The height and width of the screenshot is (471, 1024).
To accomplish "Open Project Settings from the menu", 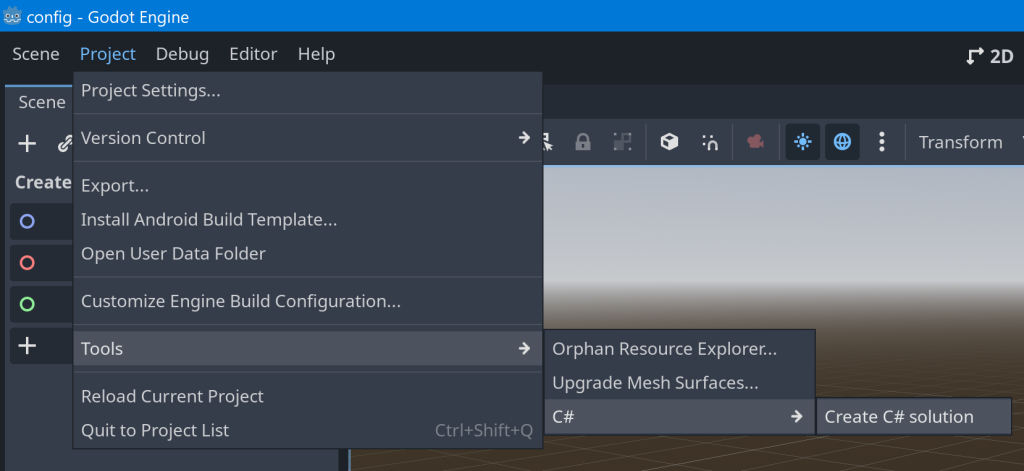I will pos(151,91).
